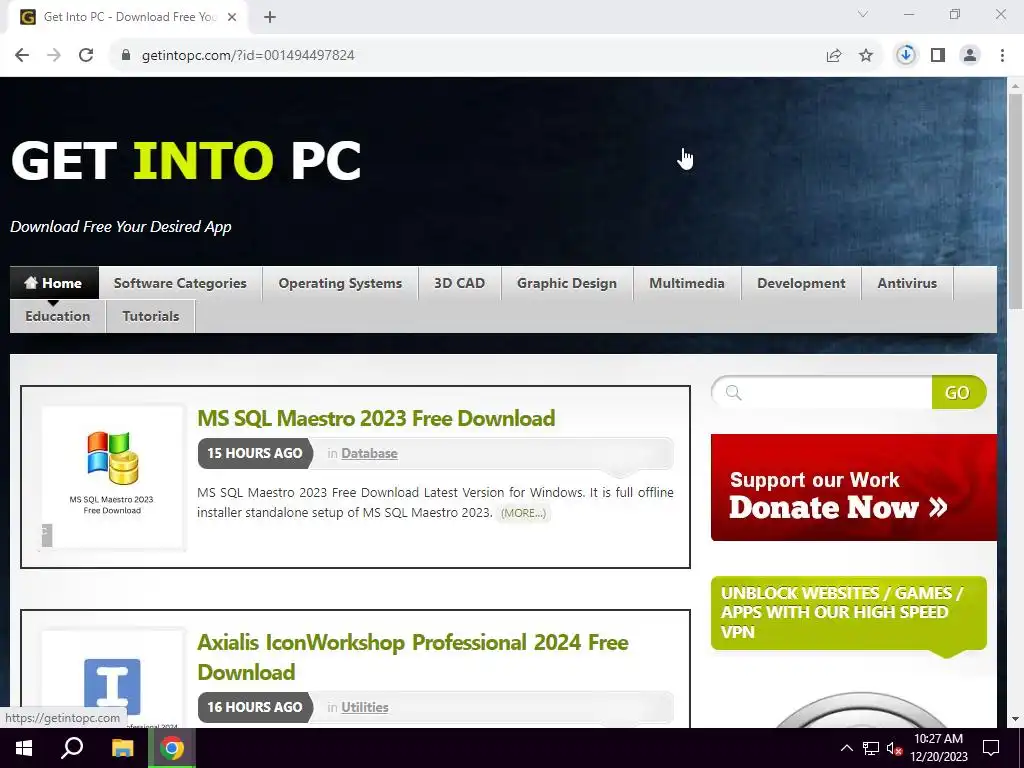Open the Windows Start menu
The width and height of the screenshot is (1024, 768).
[24, 748]
